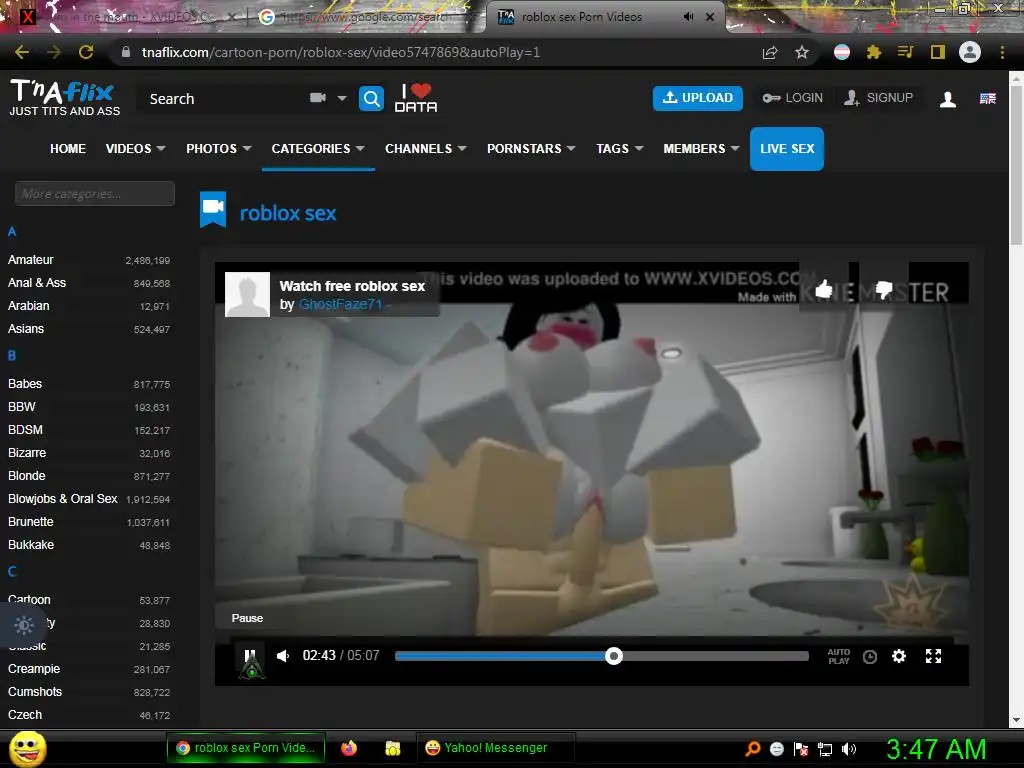Toggle the AUTO PLAY option in player
1024x768 pixels.
[x=839, y=656]
